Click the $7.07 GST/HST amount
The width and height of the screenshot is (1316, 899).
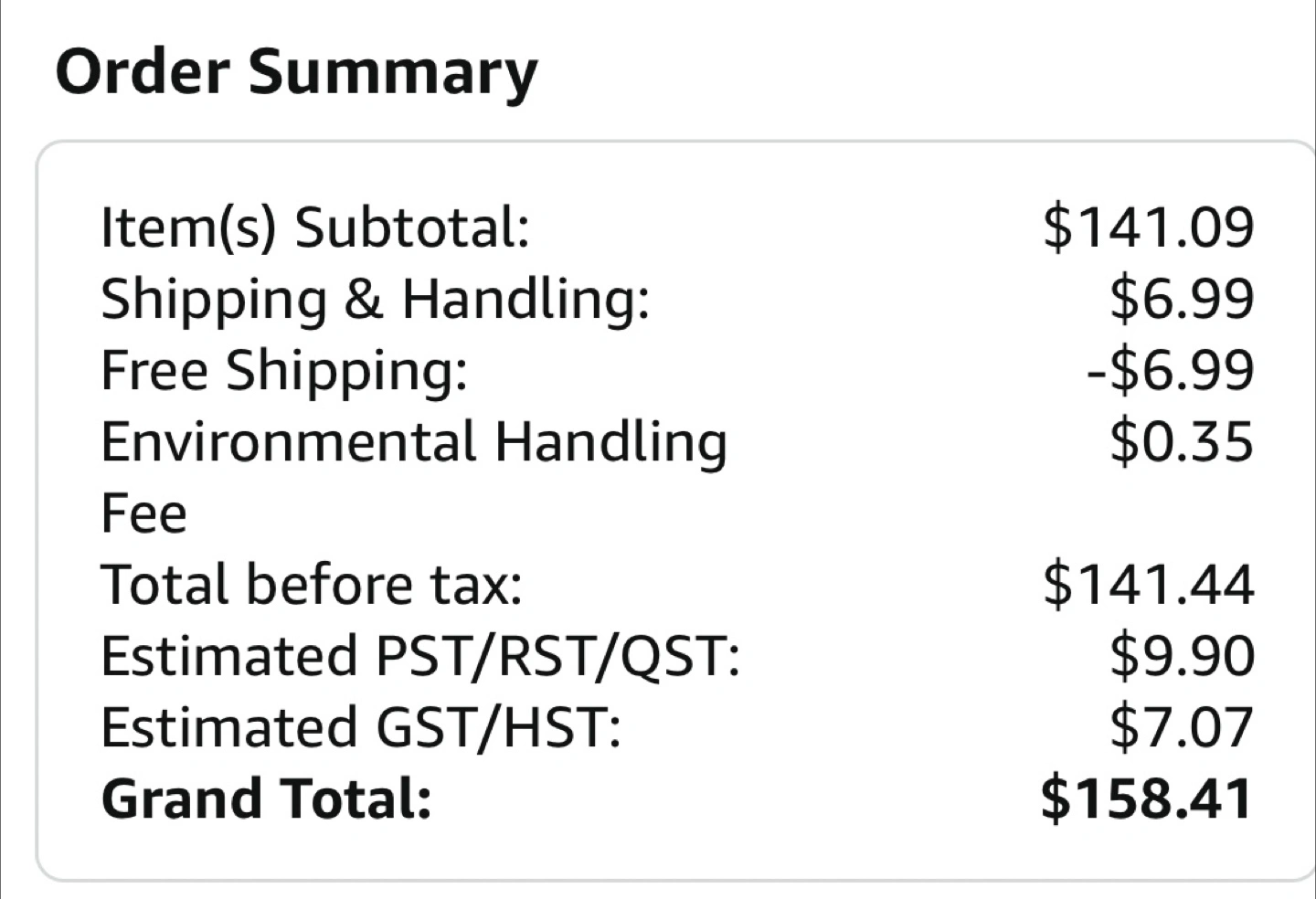(x=1182, y=727)
